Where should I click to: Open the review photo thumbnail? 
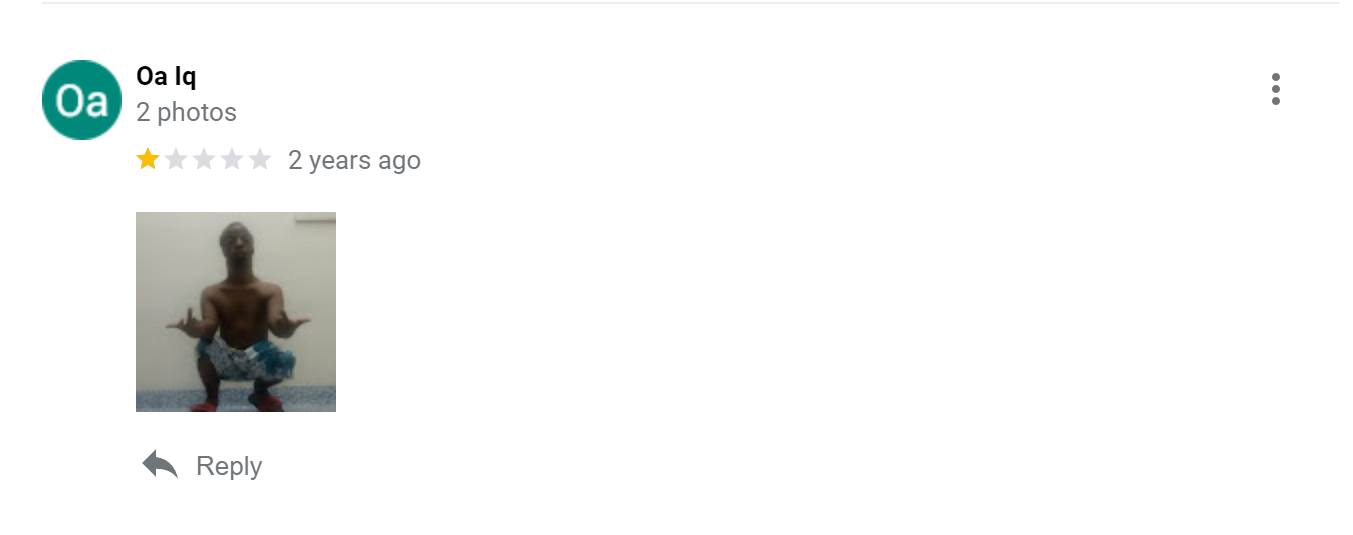(236, 311)
